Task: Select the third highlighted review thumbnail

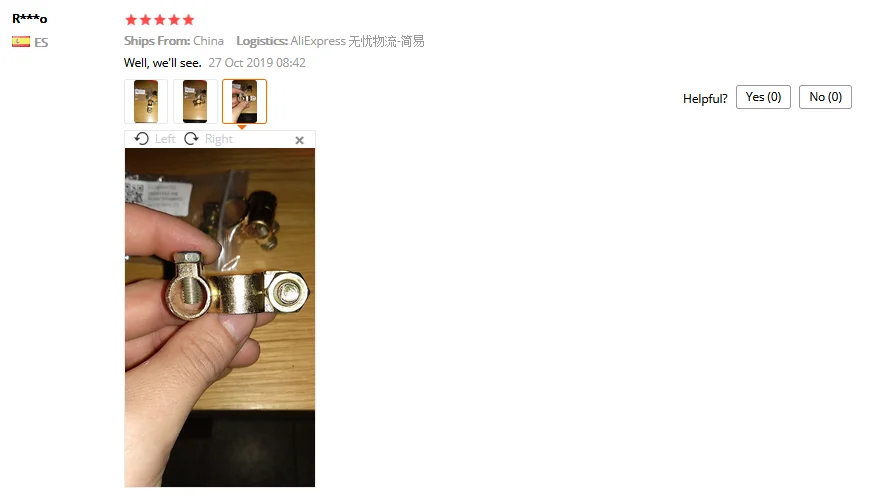Action: pyautogui.click(x=244, y=101)
